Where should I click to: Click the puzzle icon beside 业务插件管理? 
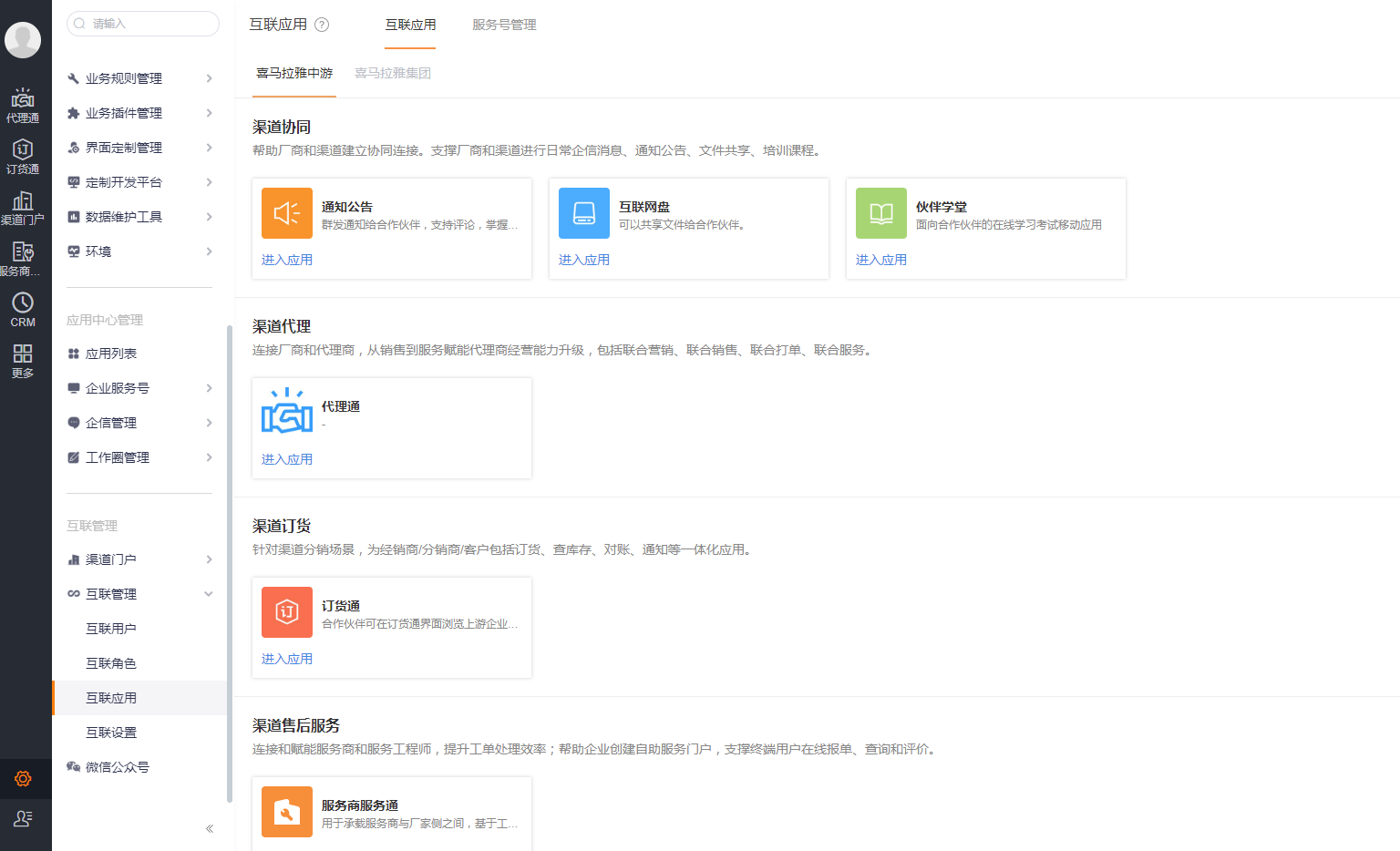click(74, 113)
